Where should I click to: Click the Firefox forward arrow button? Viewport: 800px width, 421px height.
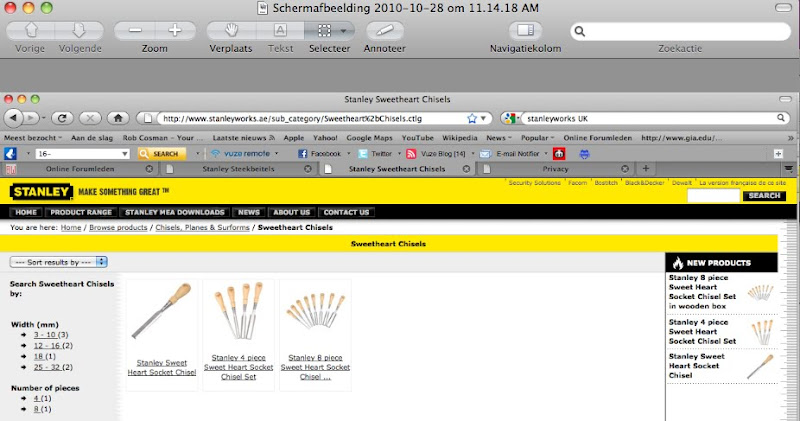coord(31,118)
